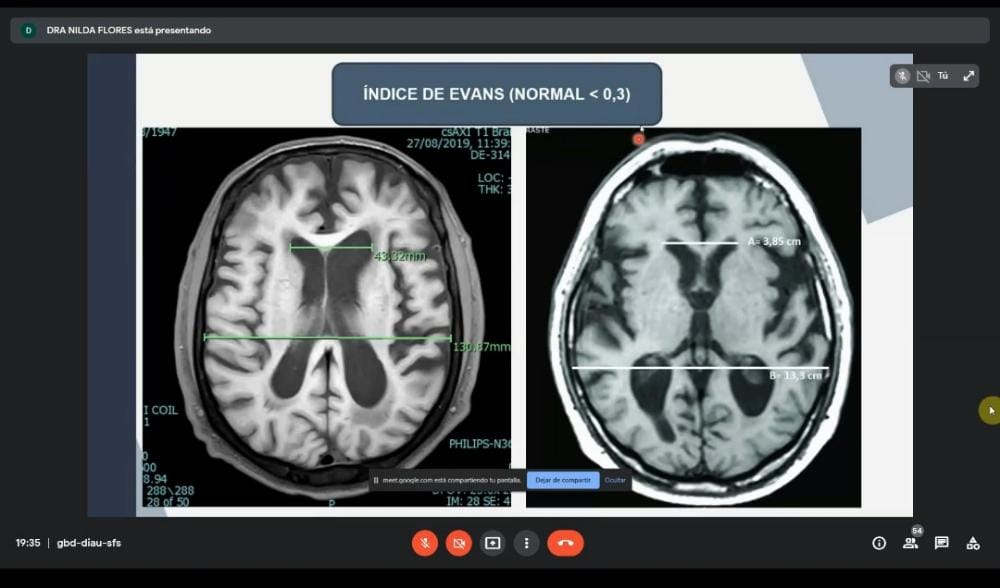1000x588 pixels.
Task: Click 'Dejar de compartir' button
Action: (562, 480)
